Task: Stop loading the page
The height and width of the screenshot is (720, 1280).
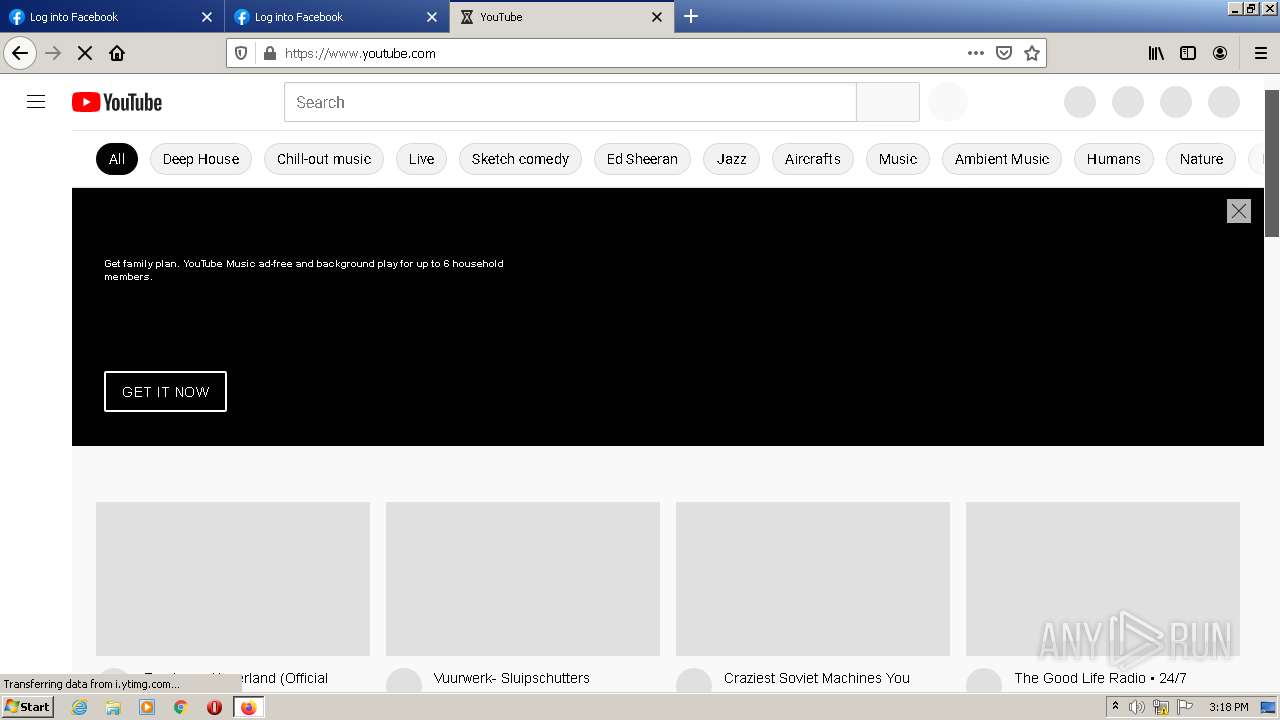Action: (x=85, y=53)
